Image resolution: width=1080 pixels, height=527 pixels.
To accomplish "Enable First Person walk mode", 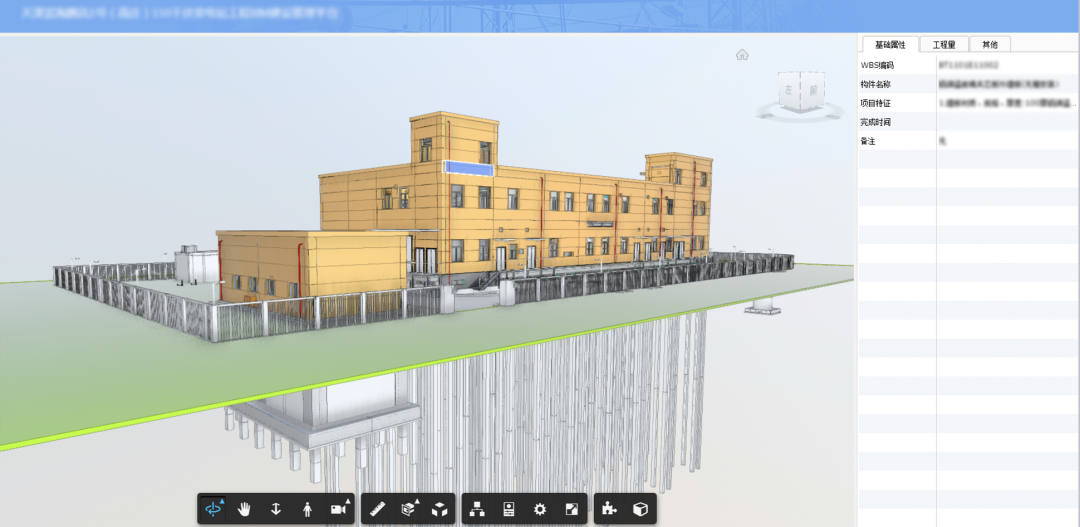I will [307, 509].
